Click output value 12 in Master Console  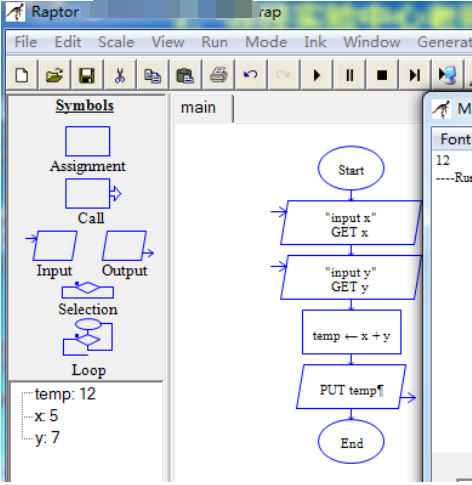[x=443, y=161]
